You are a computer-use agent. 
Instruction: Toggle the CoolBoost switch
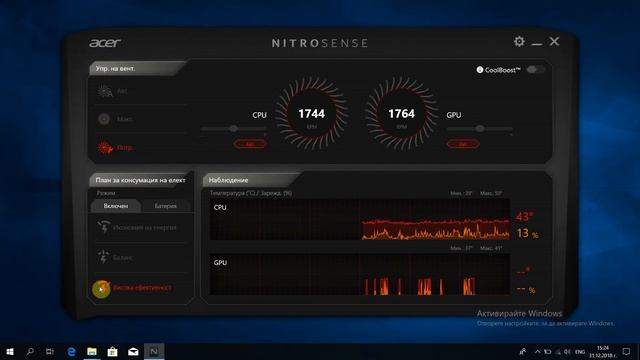coord(535,69)
